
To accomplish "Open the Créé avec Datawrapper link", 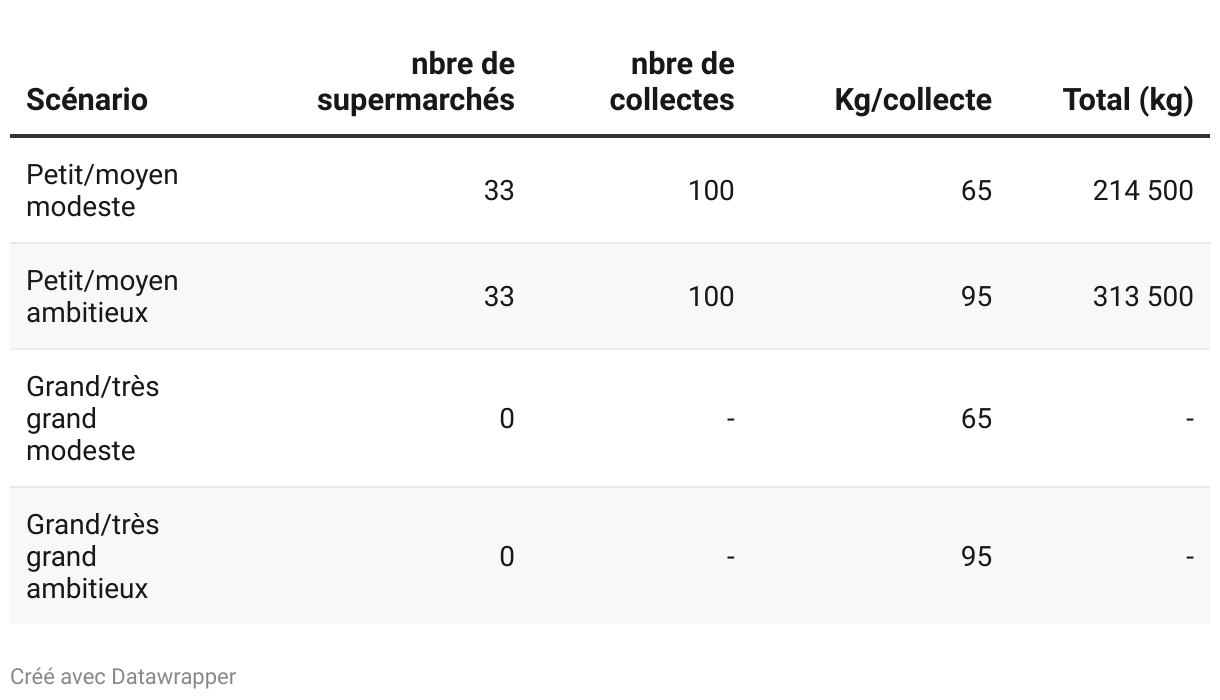I will 123,677.
